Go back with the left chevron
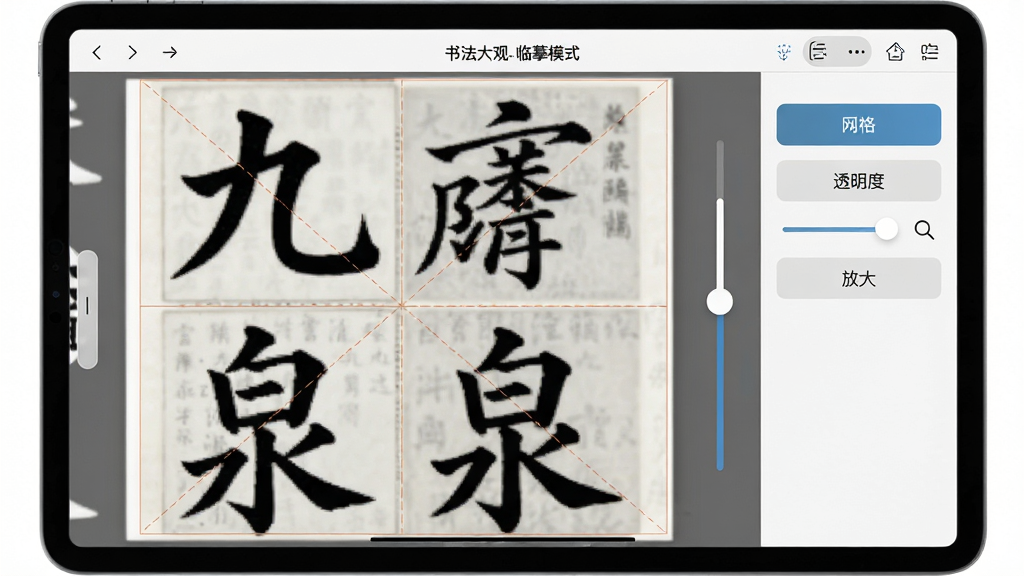This screenshot has height=576, width=1024. click(x=97, y=52)
